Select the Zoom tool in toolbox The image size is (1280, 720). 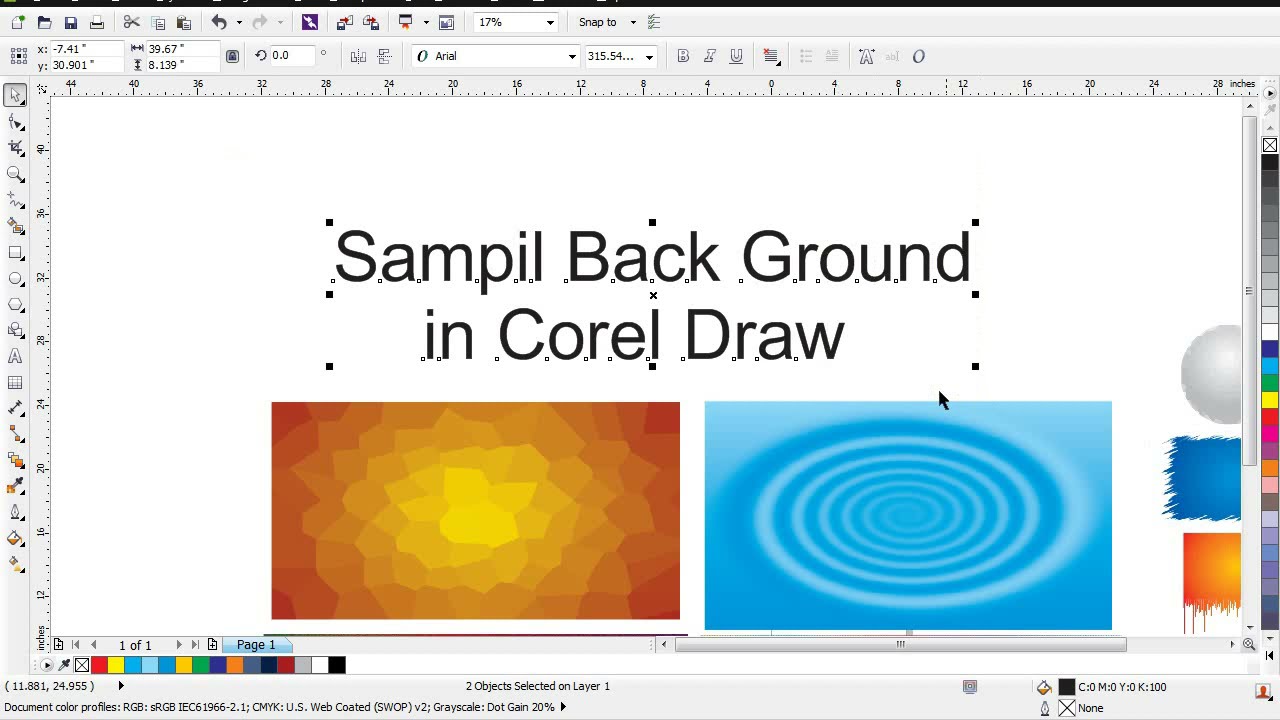click(15, 174)
